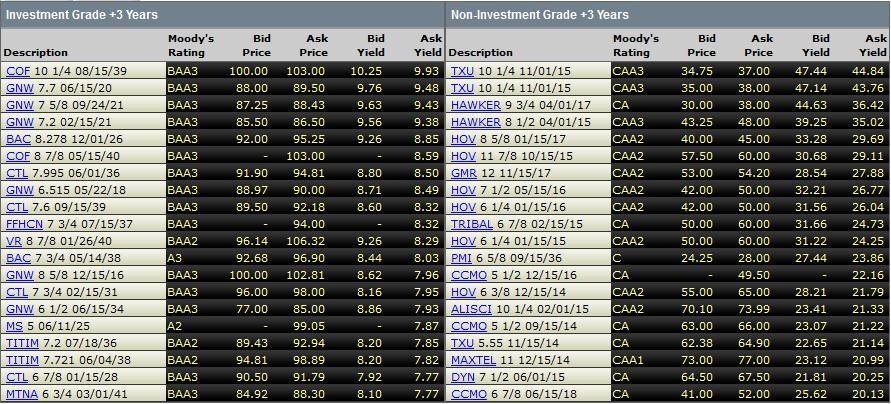Open the MAXTEL bond link
The image size is (891, 404).
(x=473, y=360)
